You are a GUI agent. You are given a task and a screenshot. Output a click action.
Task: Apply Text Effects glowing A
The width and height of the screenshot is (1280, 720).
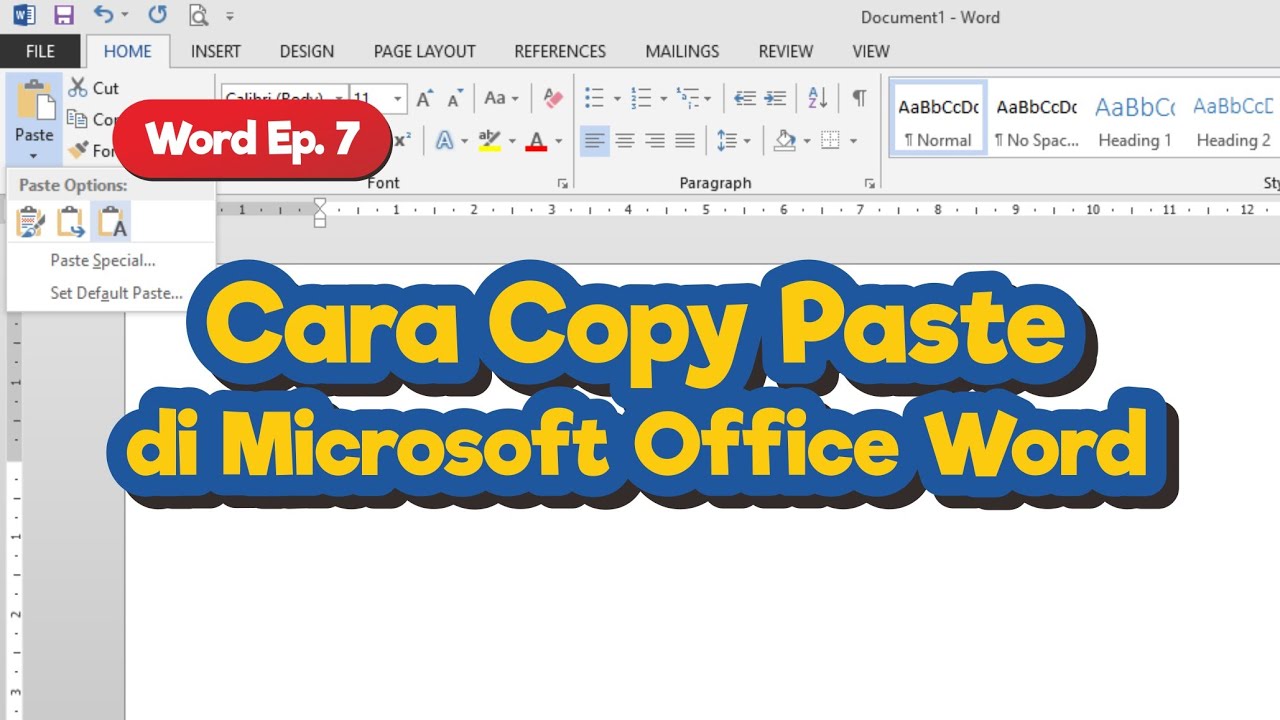tap(444, 140)
